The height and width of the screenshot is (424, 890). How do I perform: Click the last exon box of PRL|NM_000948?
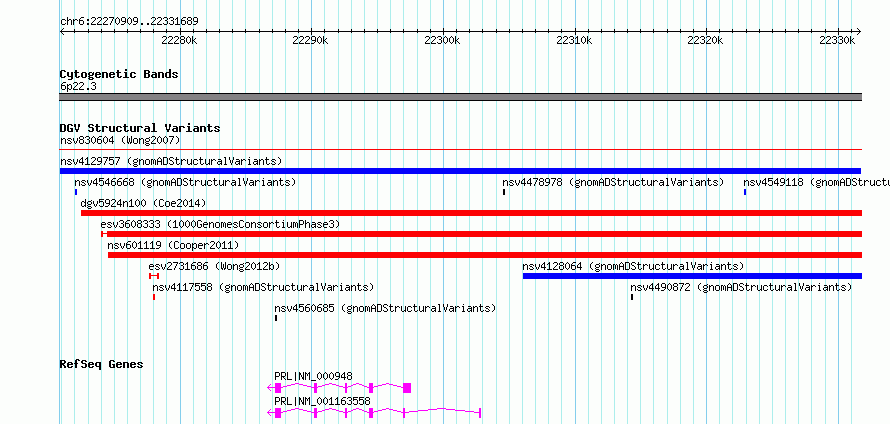tap(407, 388)
